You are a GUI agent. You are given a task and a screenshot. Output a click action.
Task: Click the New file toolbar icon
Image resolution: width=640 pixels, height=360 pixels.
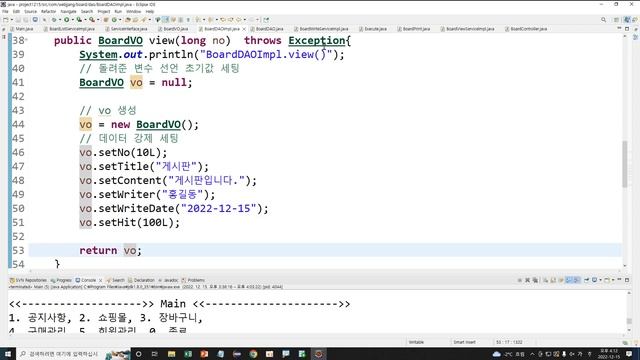(x=5, y=20)
